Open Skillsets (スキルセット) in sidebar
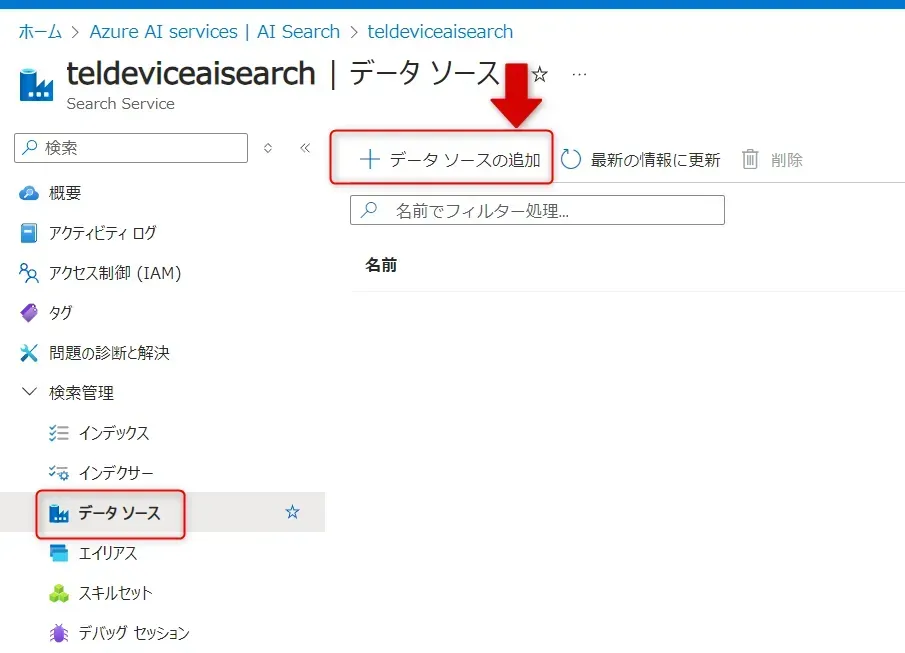This screenshot has height=653, width=905. click(115, 593)
